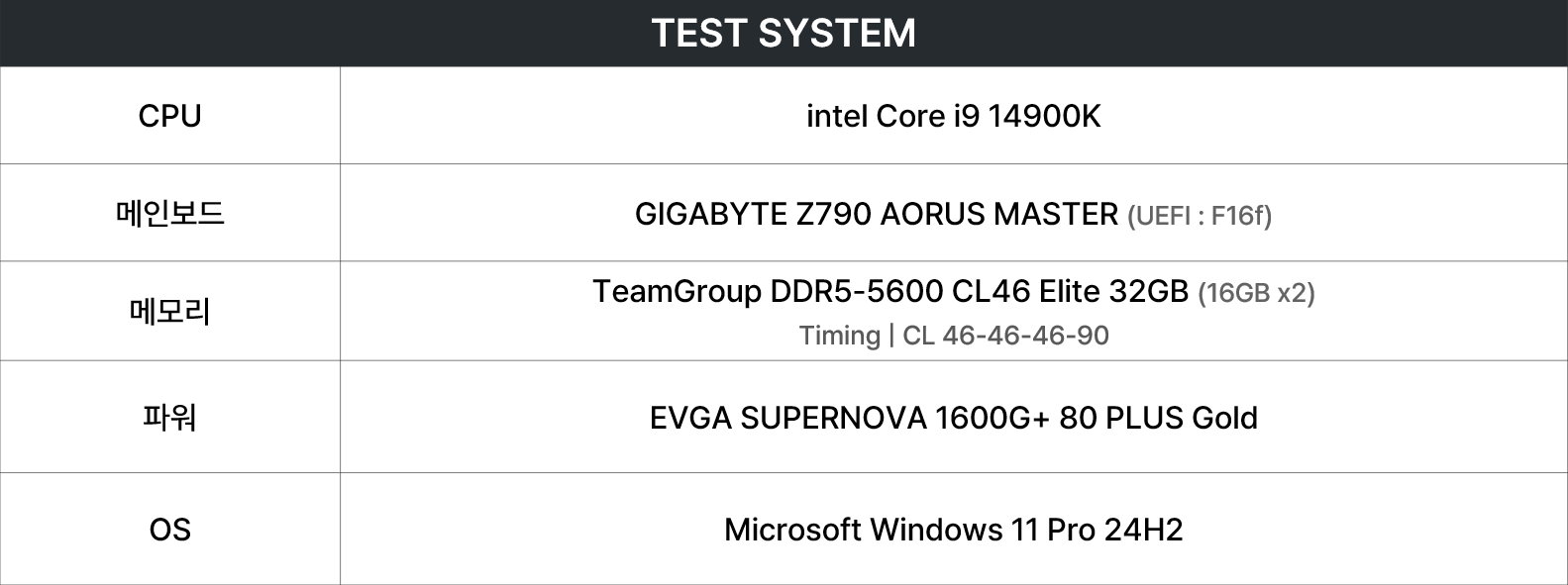Viewport: 1568px width, 585px height.
Task: Select the 메모리 row label
Action: pos(169,312)
